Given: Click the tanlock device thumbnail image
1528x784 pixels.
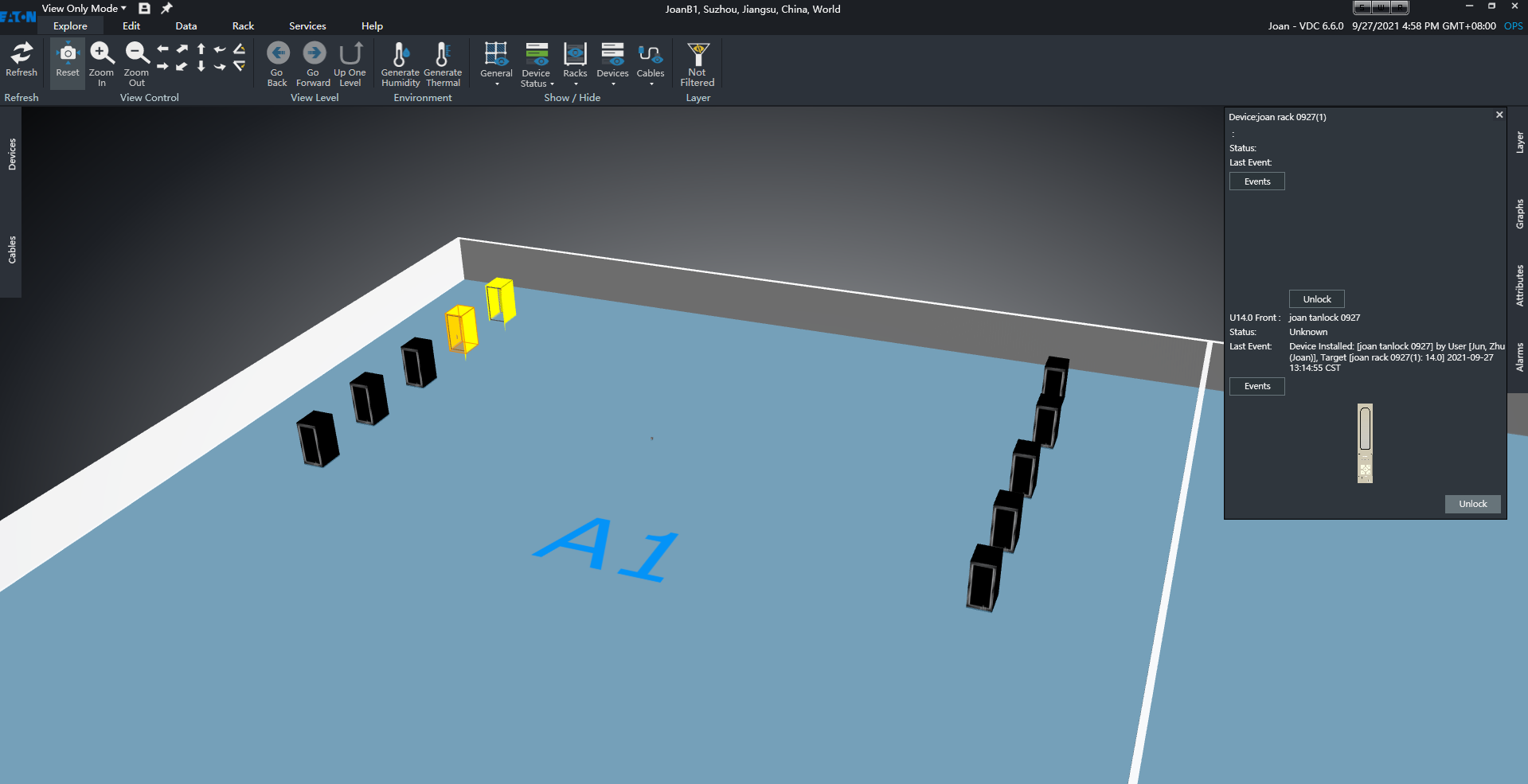Looking at the screenshot, I should (1365, 443).
